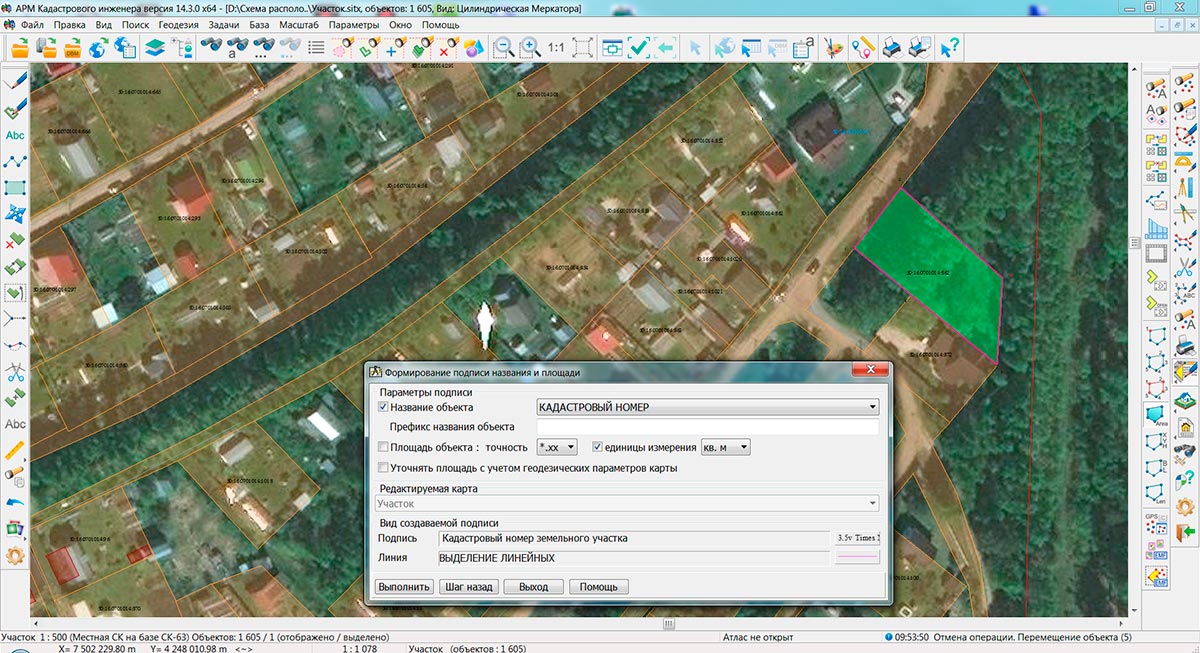
Task: Click the Префикс названия объекта input field
Action: [x=706, y=427]
